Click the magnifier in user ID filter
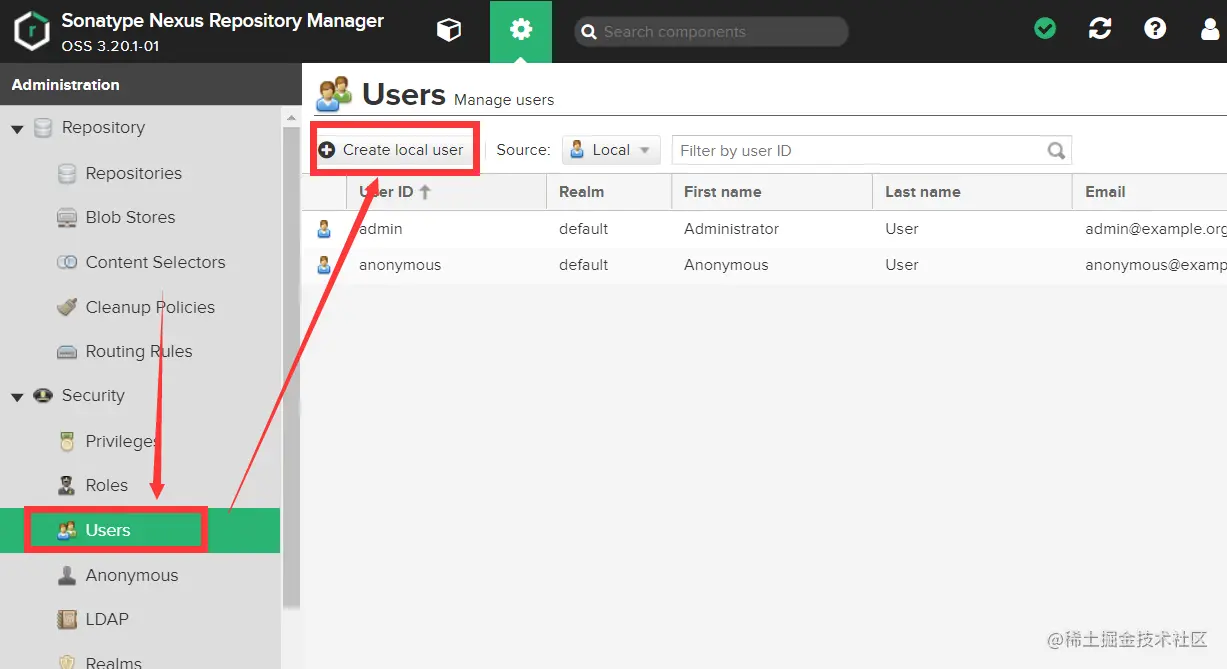The width and height of the screenshot is (1227, 669). pos(1056,151)
